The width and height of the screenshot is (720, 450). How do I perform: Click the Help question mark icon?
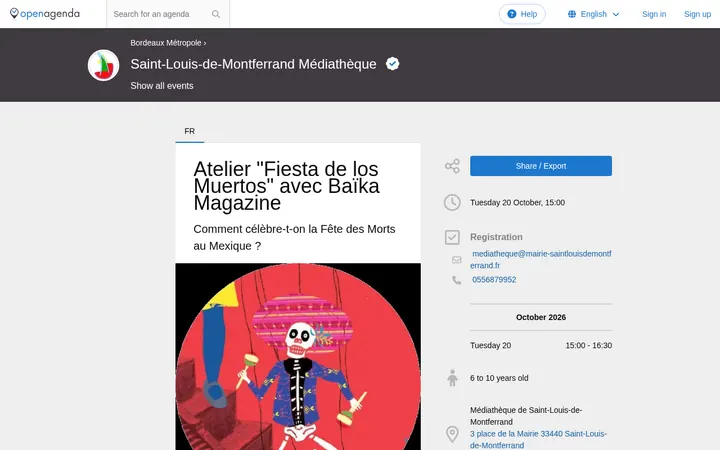click(512, 14)
